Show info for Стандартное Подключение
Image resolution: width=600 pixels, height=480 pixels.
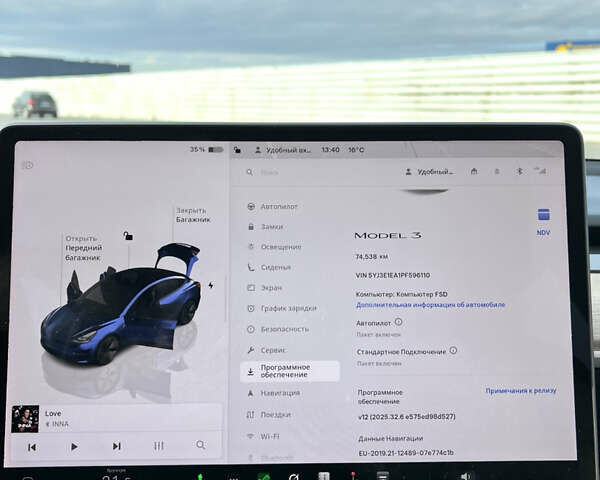(453, 351)
